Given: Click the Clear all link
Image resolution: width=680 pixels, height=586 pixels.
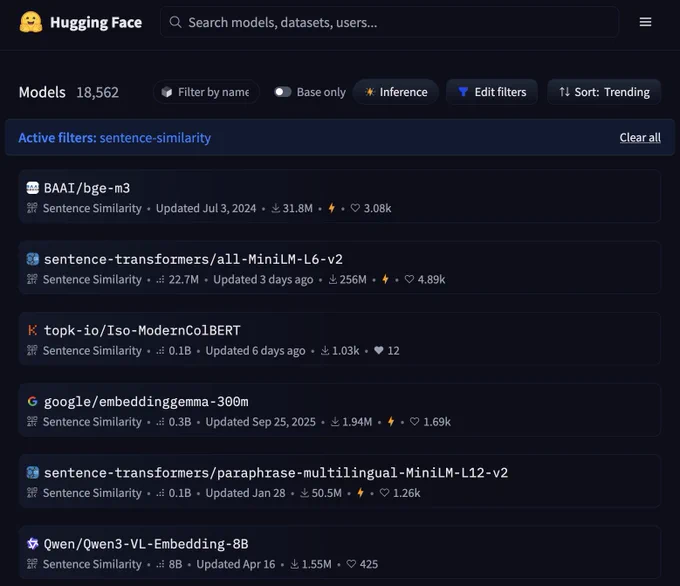Looking at the screenshot, I should coord(640,137).
